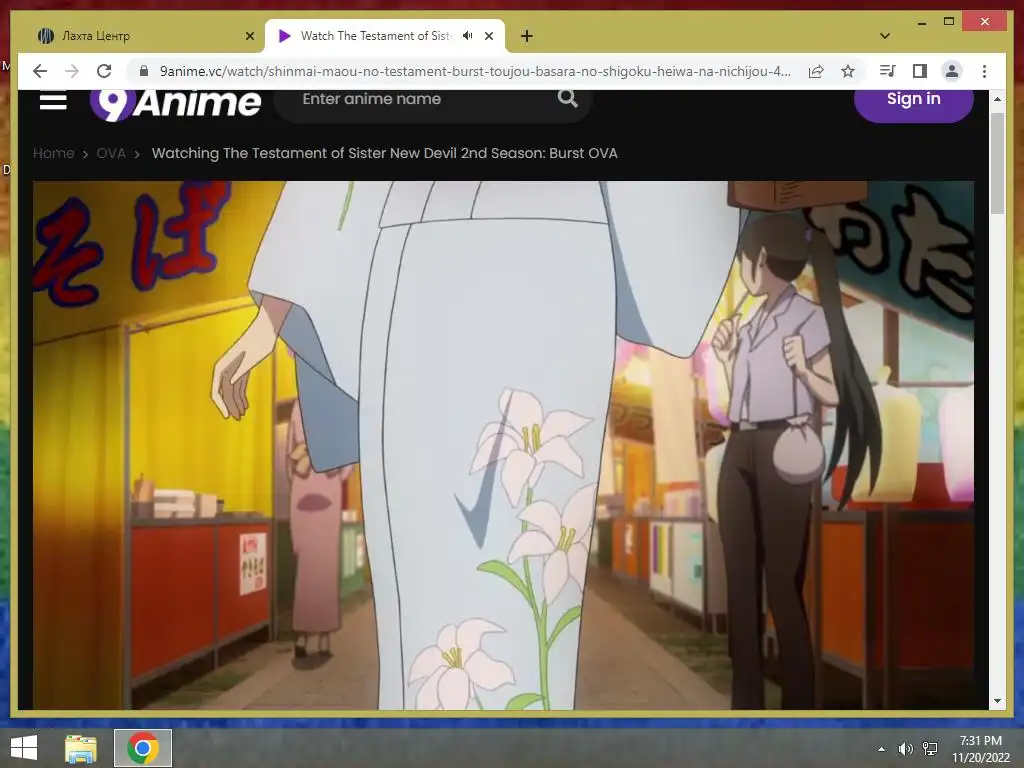The height and width of the screenshot is (768, 1024).
Task: Open Chrome profile avatar
Action: (x=952, y=71)
